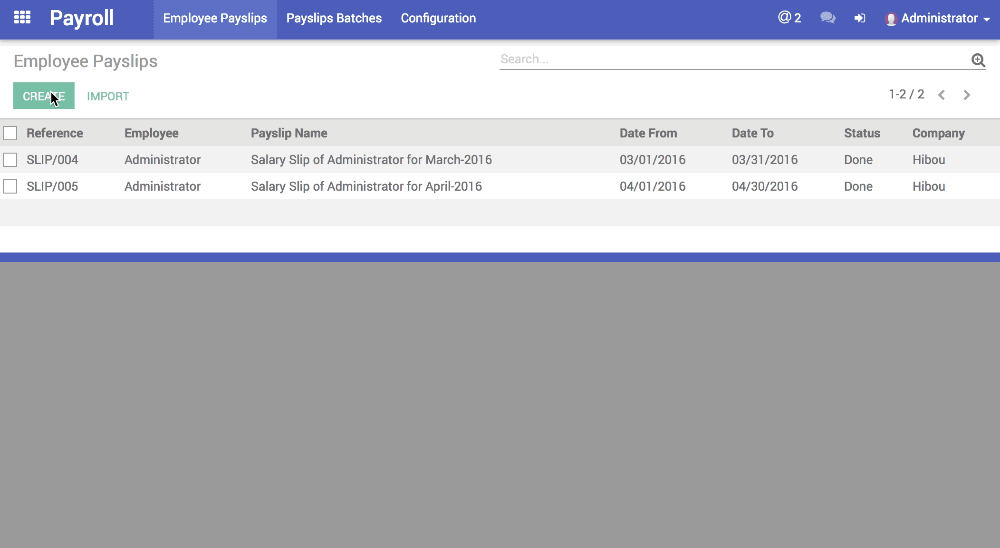Focus the Search input field

click(733, 59)
